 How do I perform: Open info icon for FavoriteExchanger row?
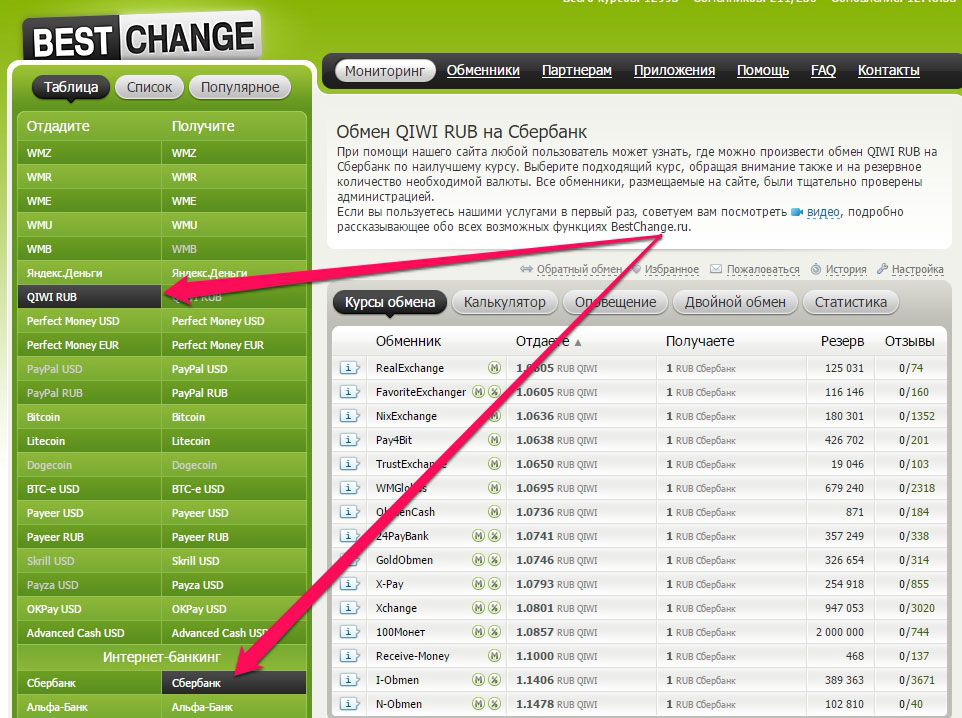coord(349,392)
